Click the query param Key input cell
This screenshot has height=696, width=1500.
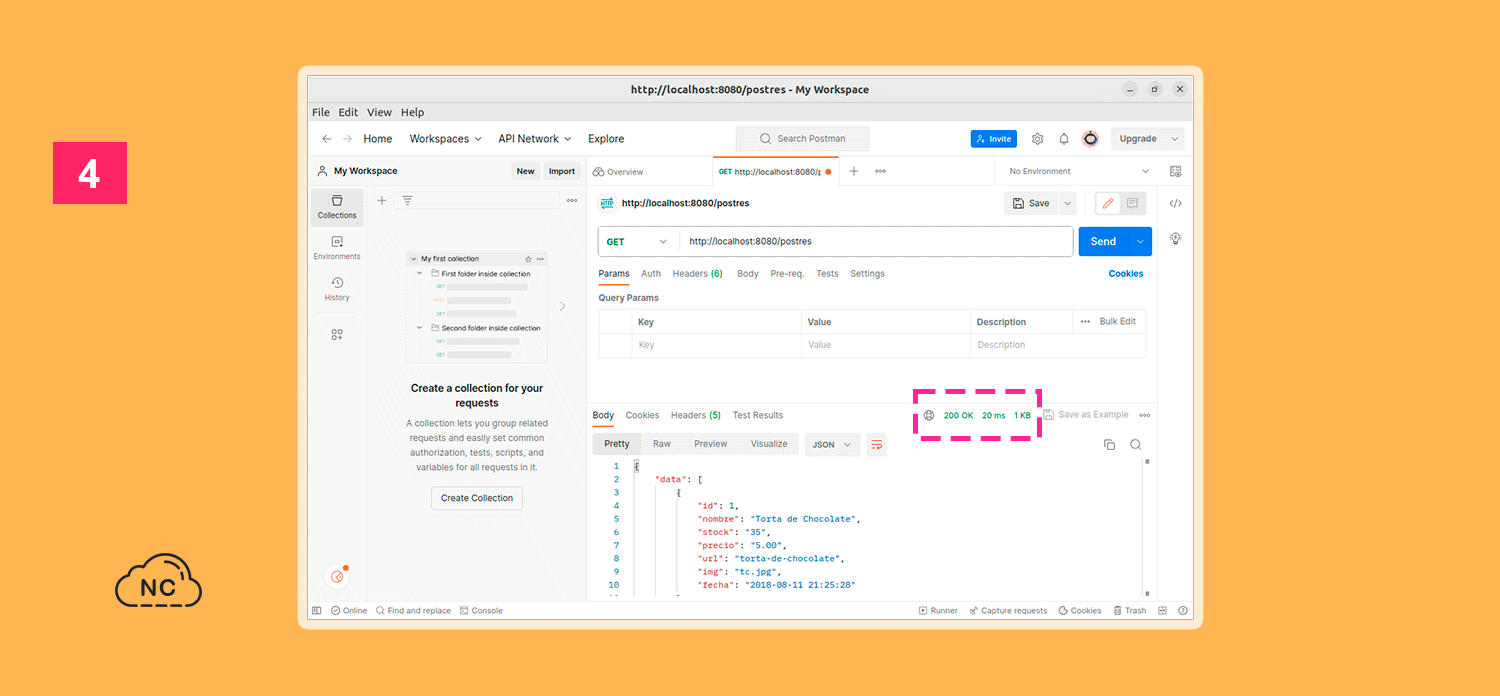[716, 345]
